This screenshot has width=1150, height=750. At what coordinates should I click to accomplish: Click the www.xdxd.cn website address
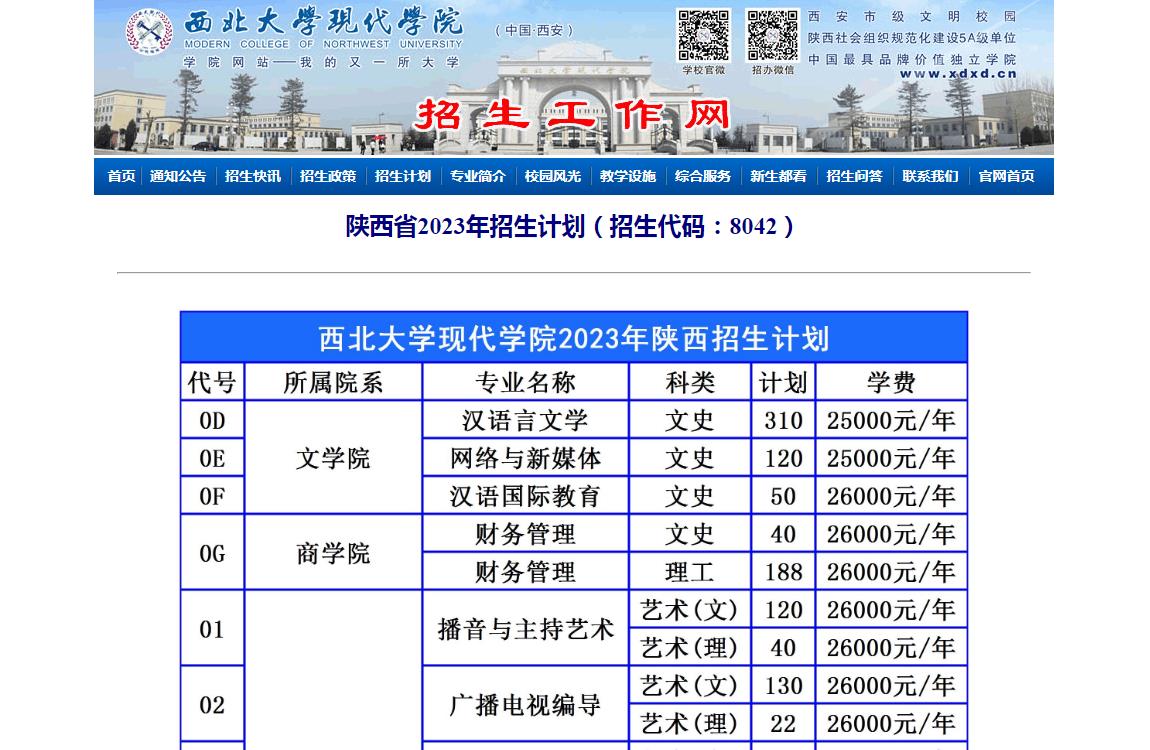958,73
